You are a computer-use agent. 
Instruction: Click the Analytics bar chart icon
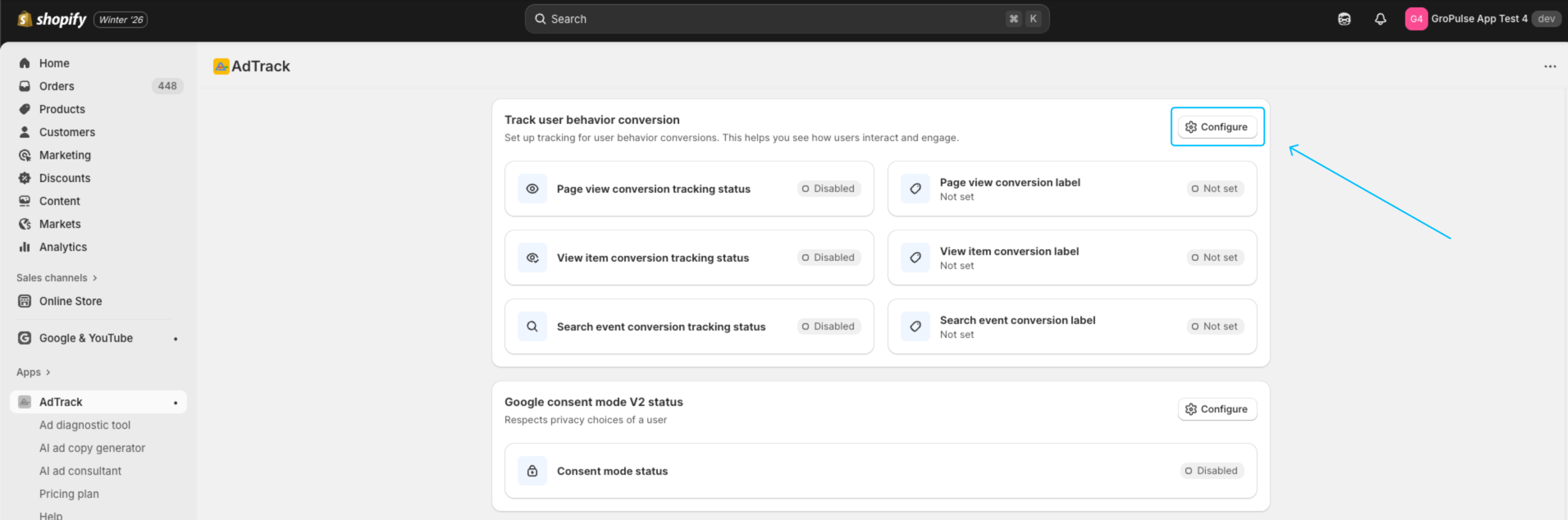pyautogui.click(x=24, y=247)
